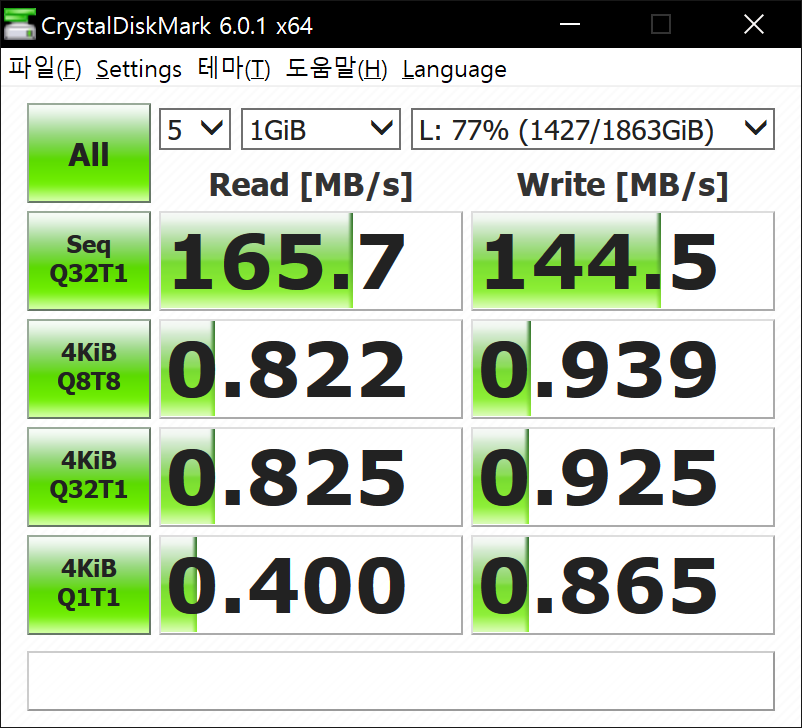This screenshot has height=728, width=802.
Task: Click the Write [MB/s] column header
Action: 622,185
